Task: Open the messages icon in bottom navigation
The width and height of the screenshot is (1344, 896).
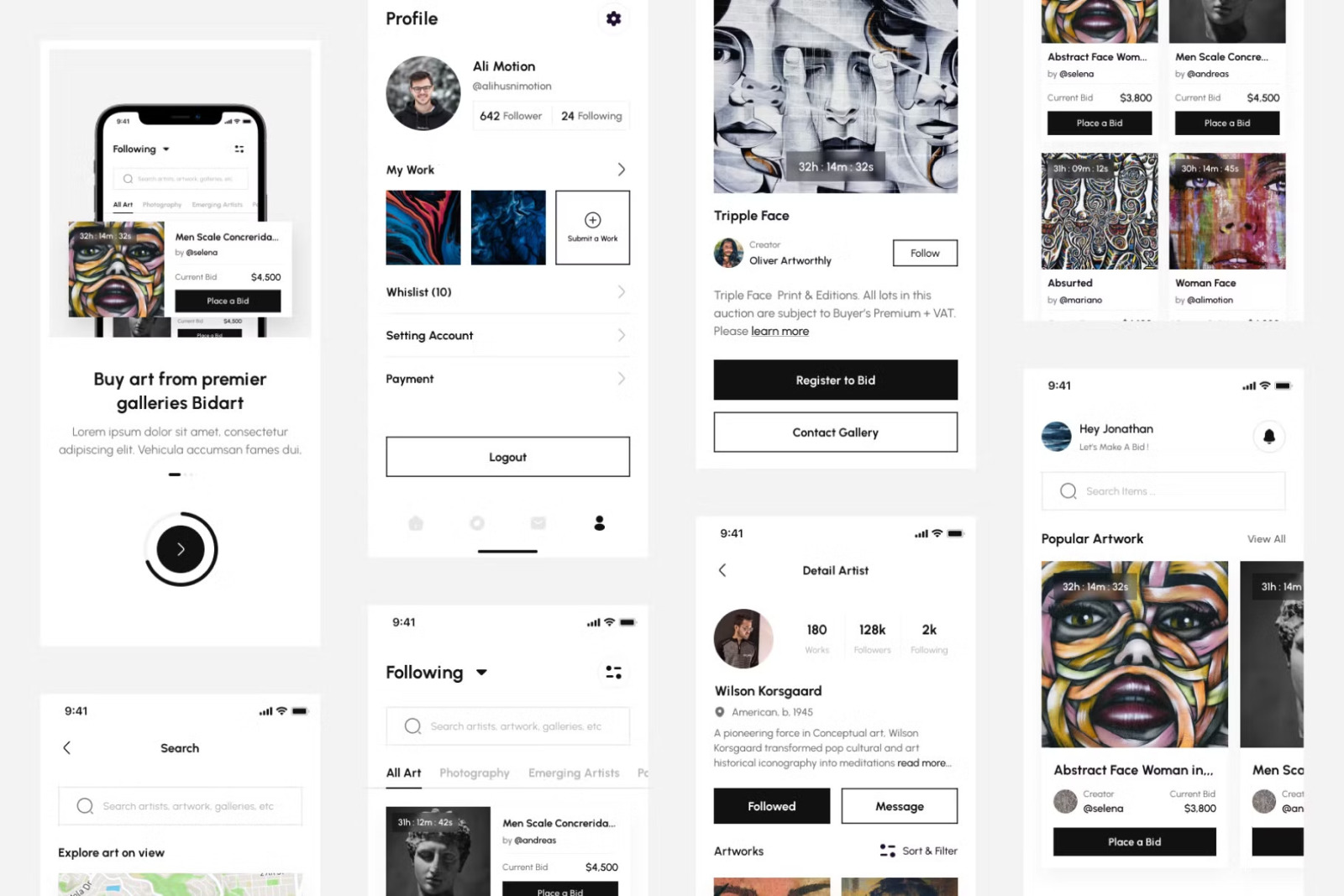Action: pyautogui.click(x=538, y=523)
